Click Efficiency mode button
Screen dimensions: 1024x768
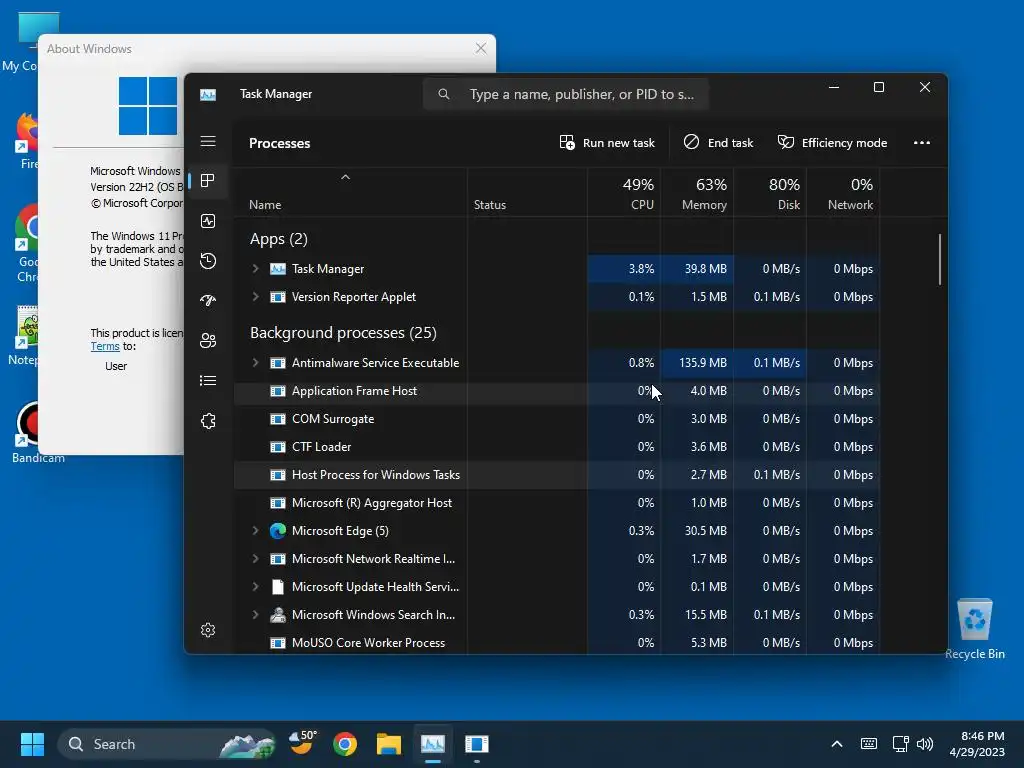coord(833,142)
